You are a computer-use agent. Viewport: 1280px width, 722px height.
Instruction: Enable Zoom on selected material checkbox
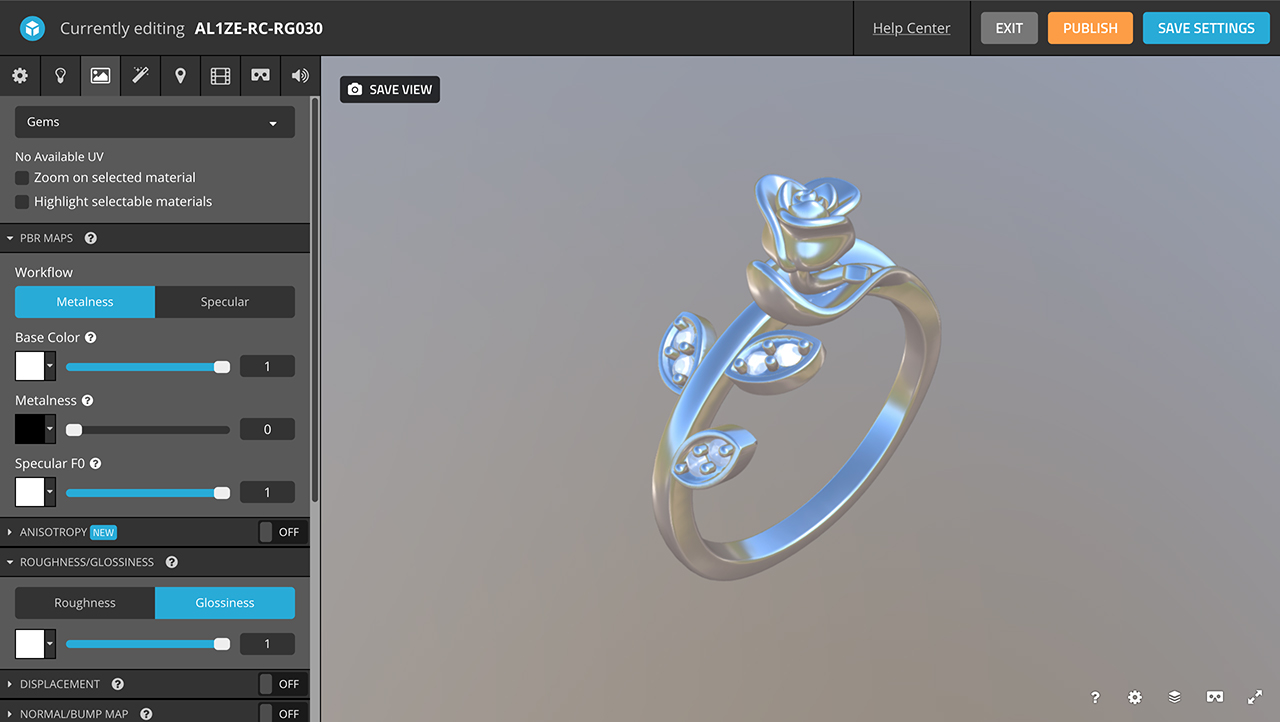coord(22,178)
